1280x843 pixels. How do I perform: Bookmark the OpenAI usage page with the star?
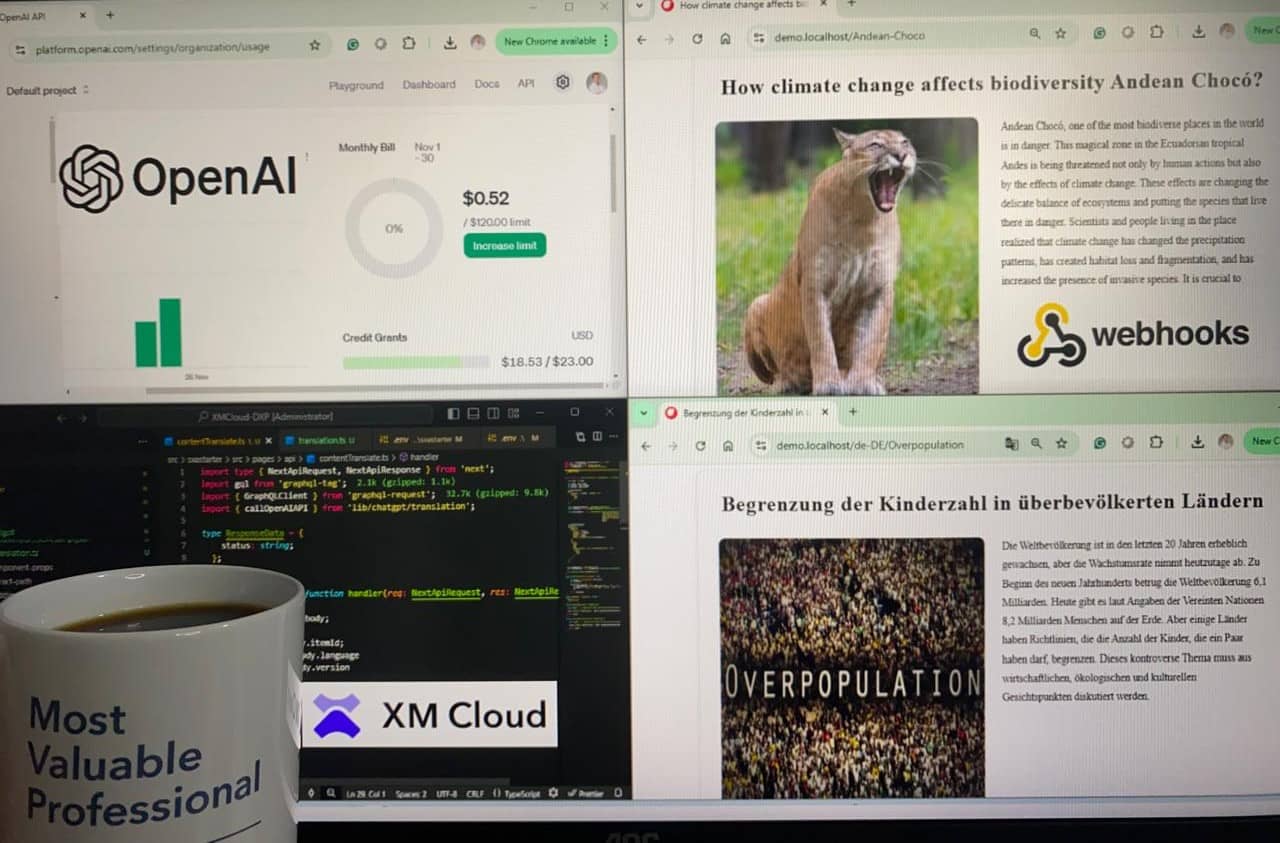click(x=315, y=45)
